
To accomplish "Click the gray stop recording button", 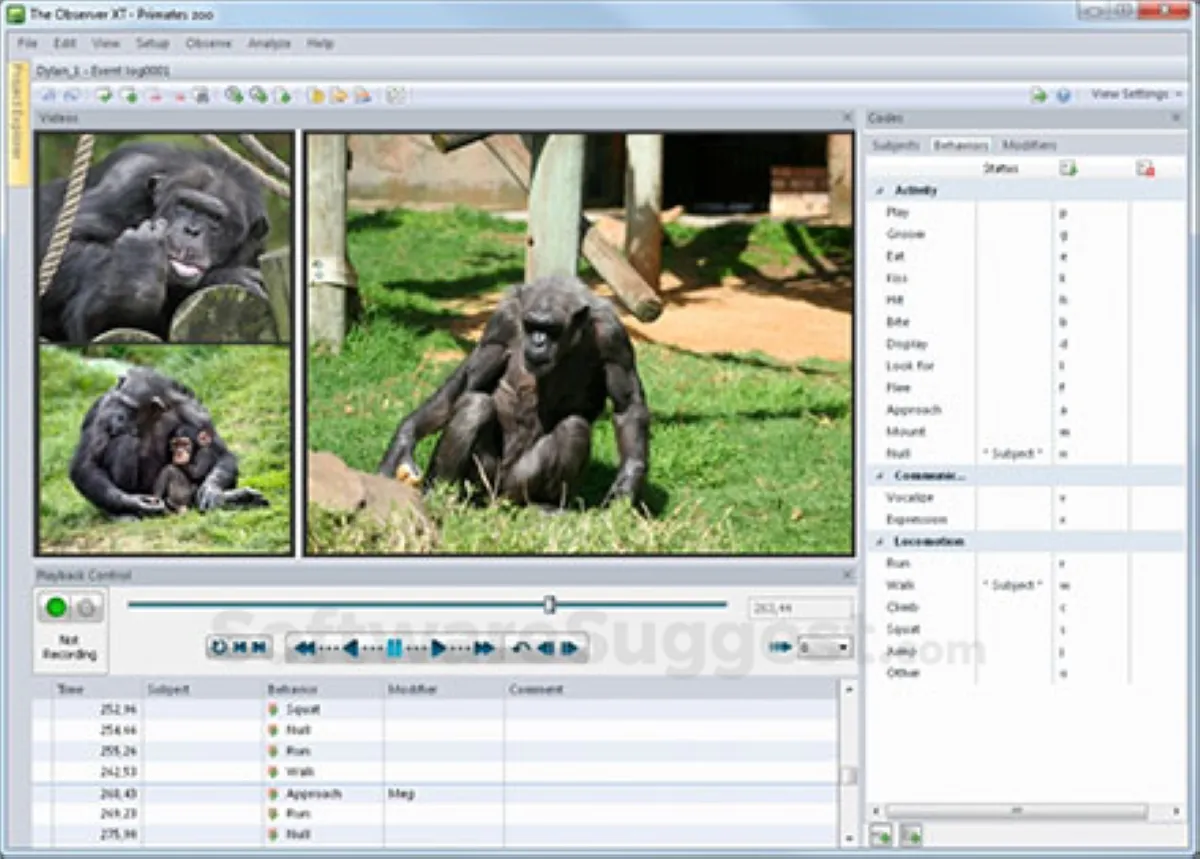I will (87, 607).
